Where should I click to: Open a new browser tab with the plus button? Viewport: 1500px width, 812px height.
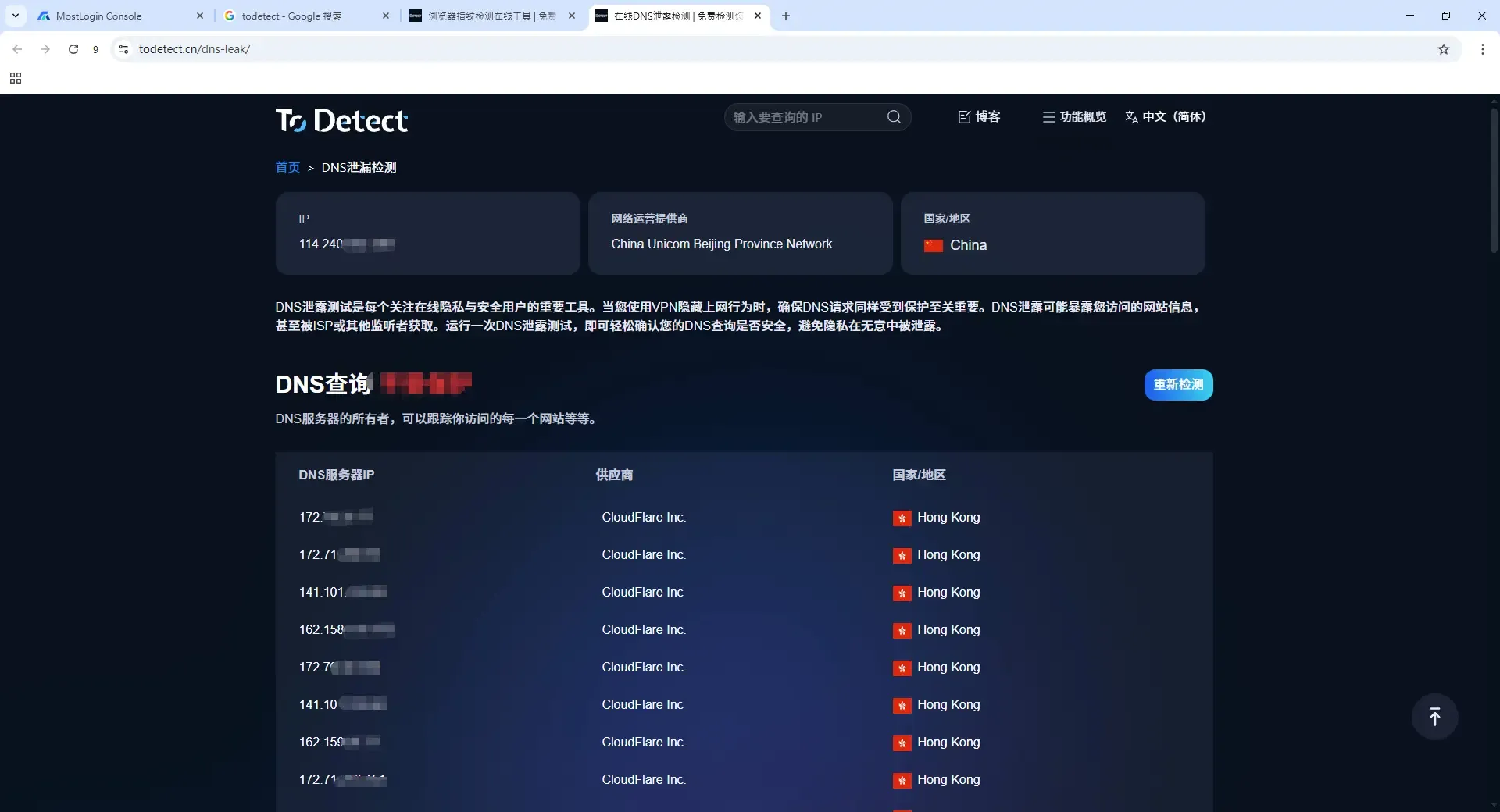click(x=786, y=16)
